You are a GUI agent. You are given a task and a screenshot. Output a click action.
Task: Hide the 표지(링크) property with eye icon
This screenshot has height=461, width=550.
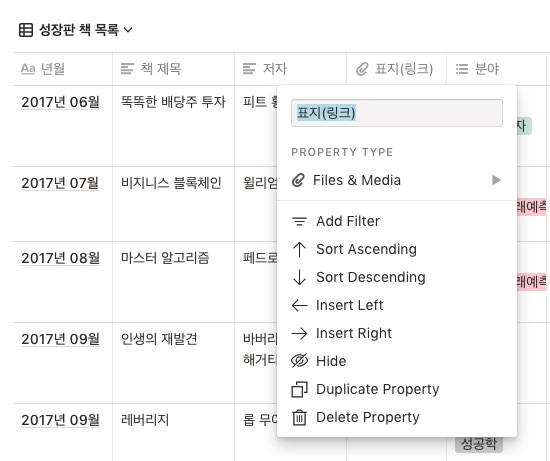pyautogui.click(x=299, y=361)
